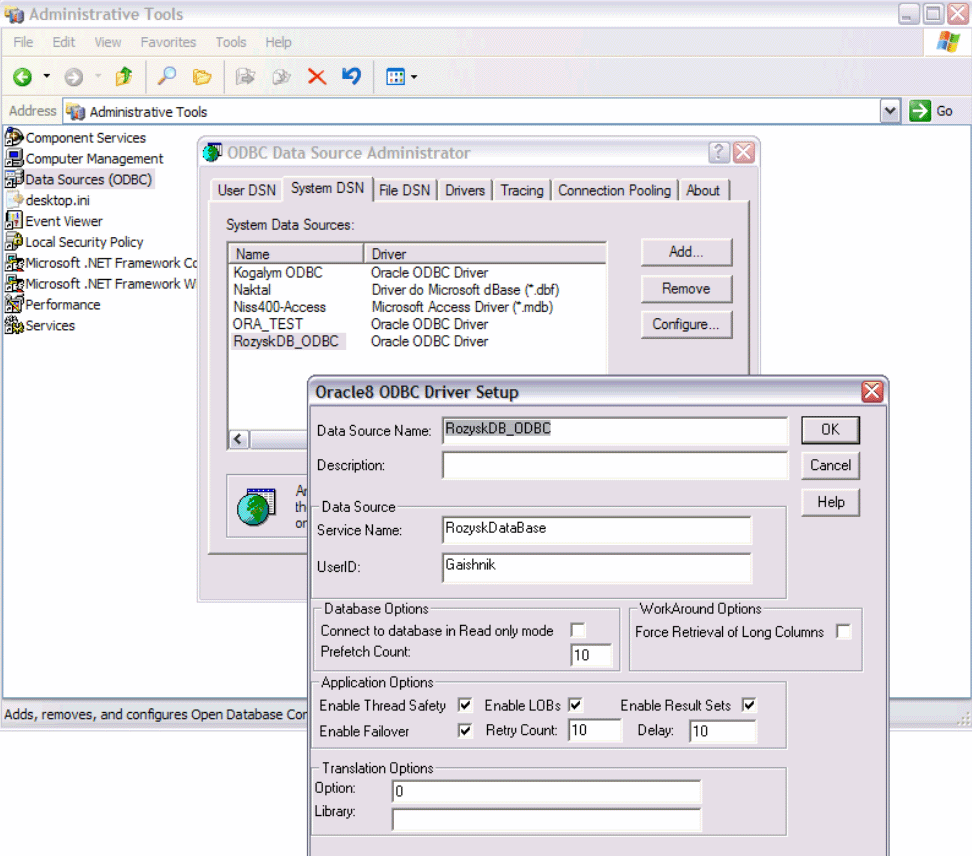Click in the Prefetch Count field

[591, 655]
